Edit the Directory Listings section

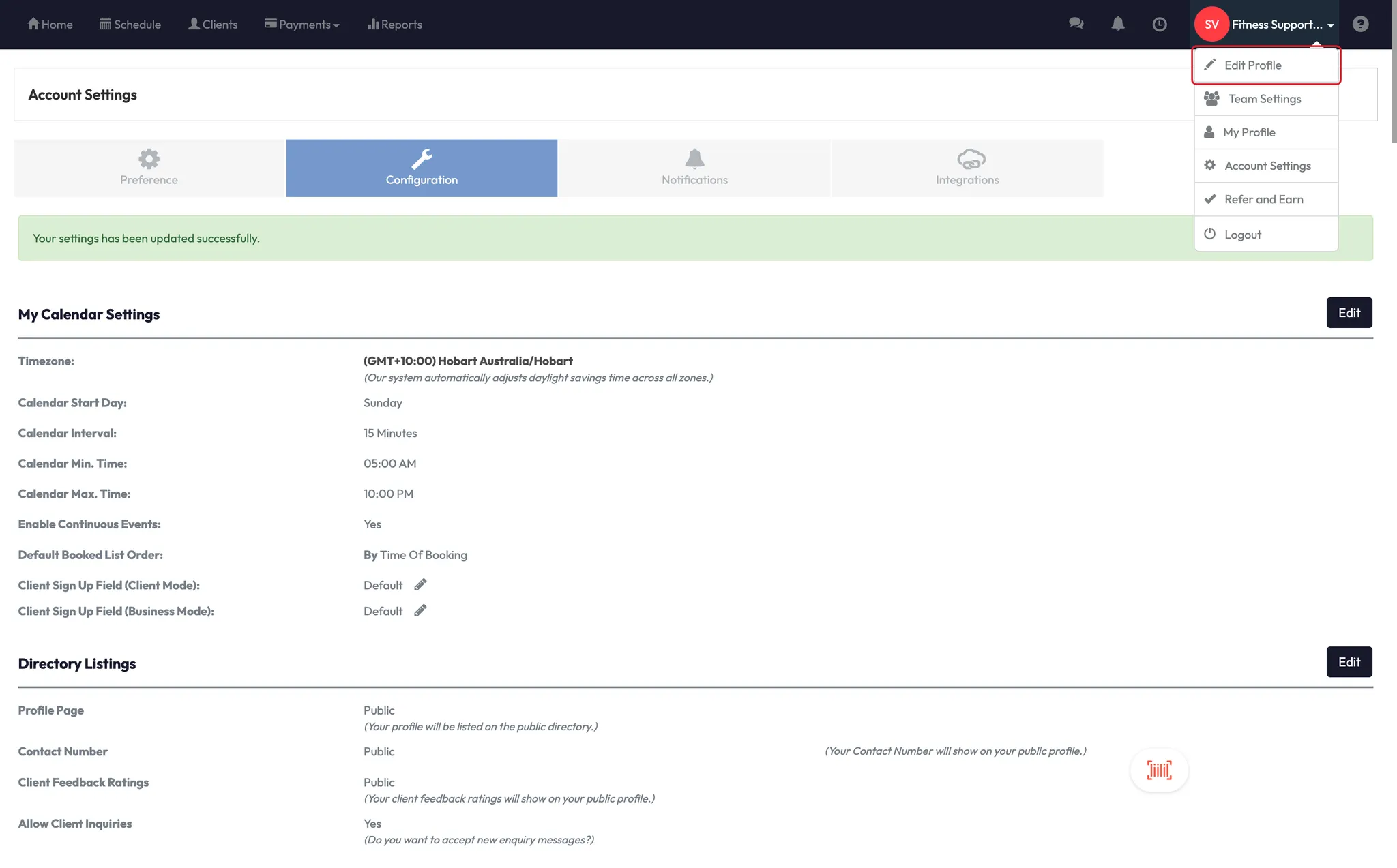pos(1349,662)
